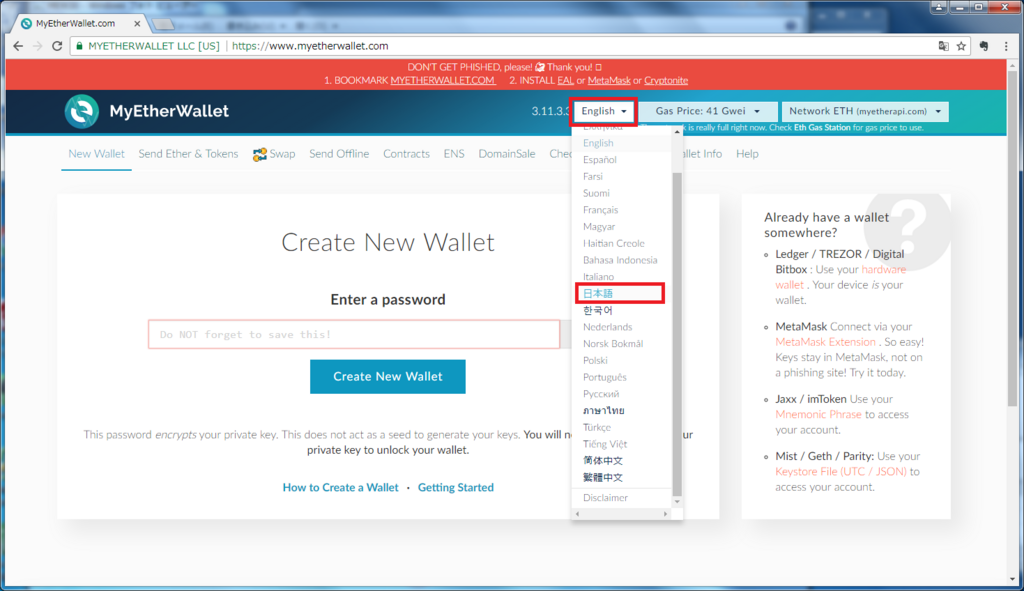Select Bahasa Indonesia language option
This screenshot has height=591, width=1024.
620,260
